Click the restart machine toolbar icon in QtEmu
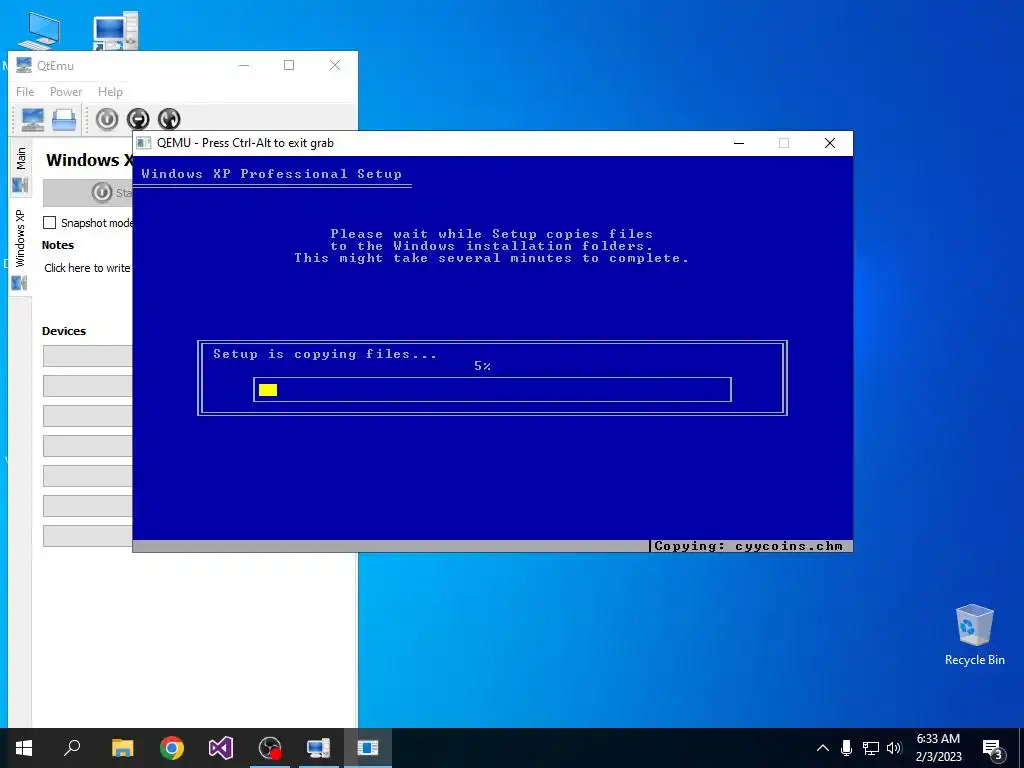This screenshot has height=768, width=1024. click(169, 119)
